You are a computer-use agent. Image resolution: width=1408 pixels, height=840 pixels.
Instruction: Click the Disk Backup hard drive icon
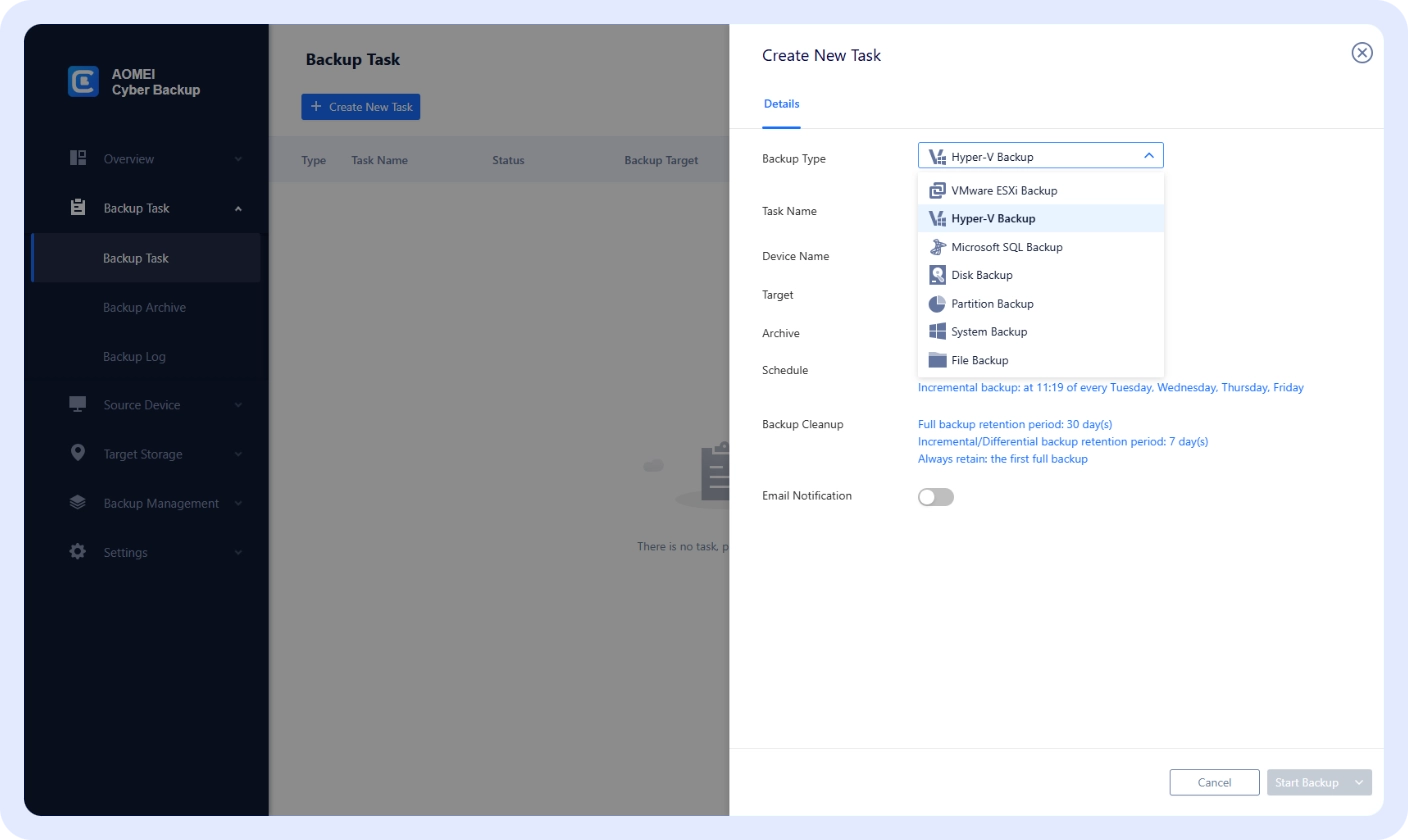click(x=937, y=275)
